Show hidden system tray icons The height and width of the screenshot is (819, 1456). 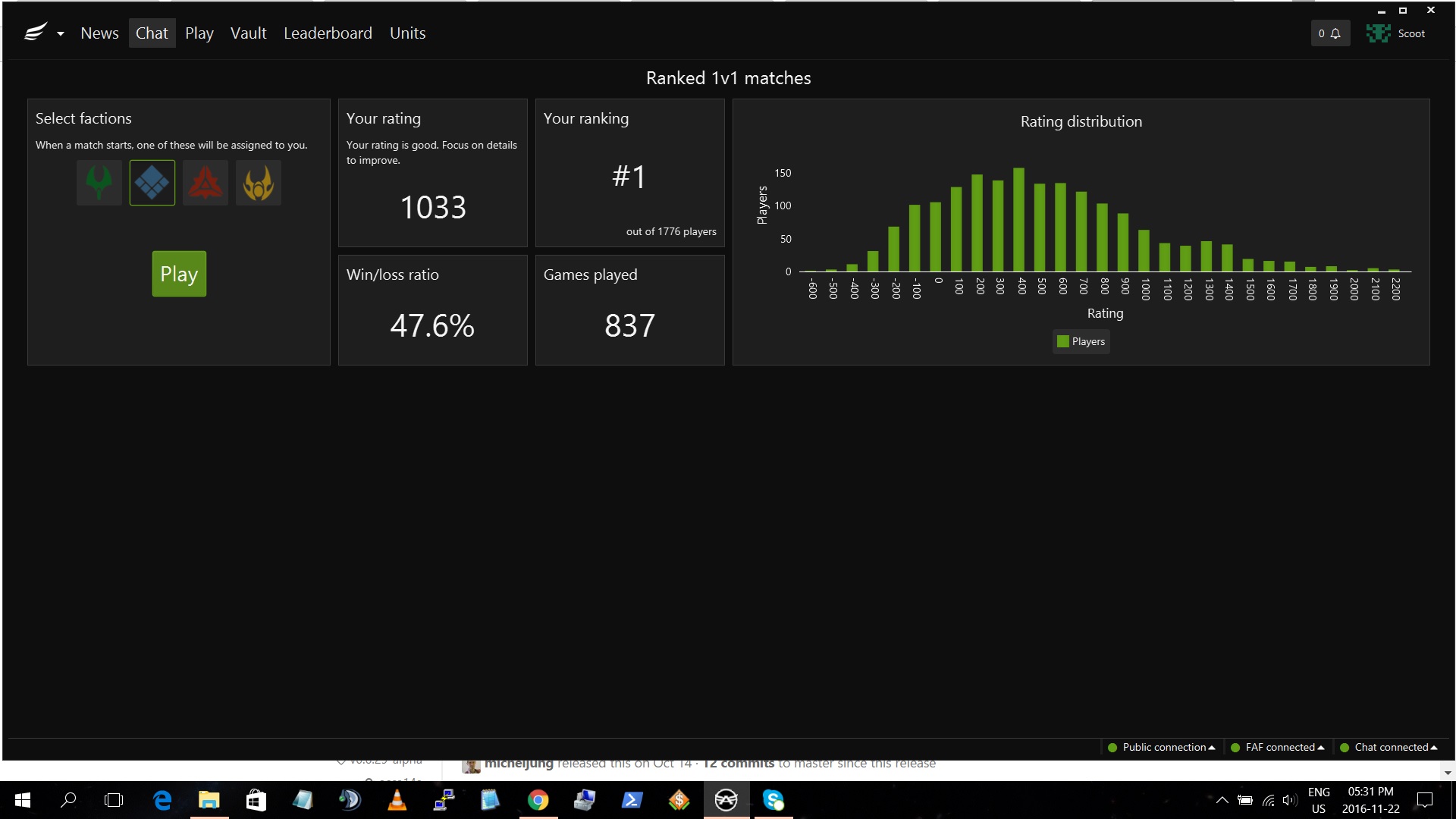(1222, 800)
